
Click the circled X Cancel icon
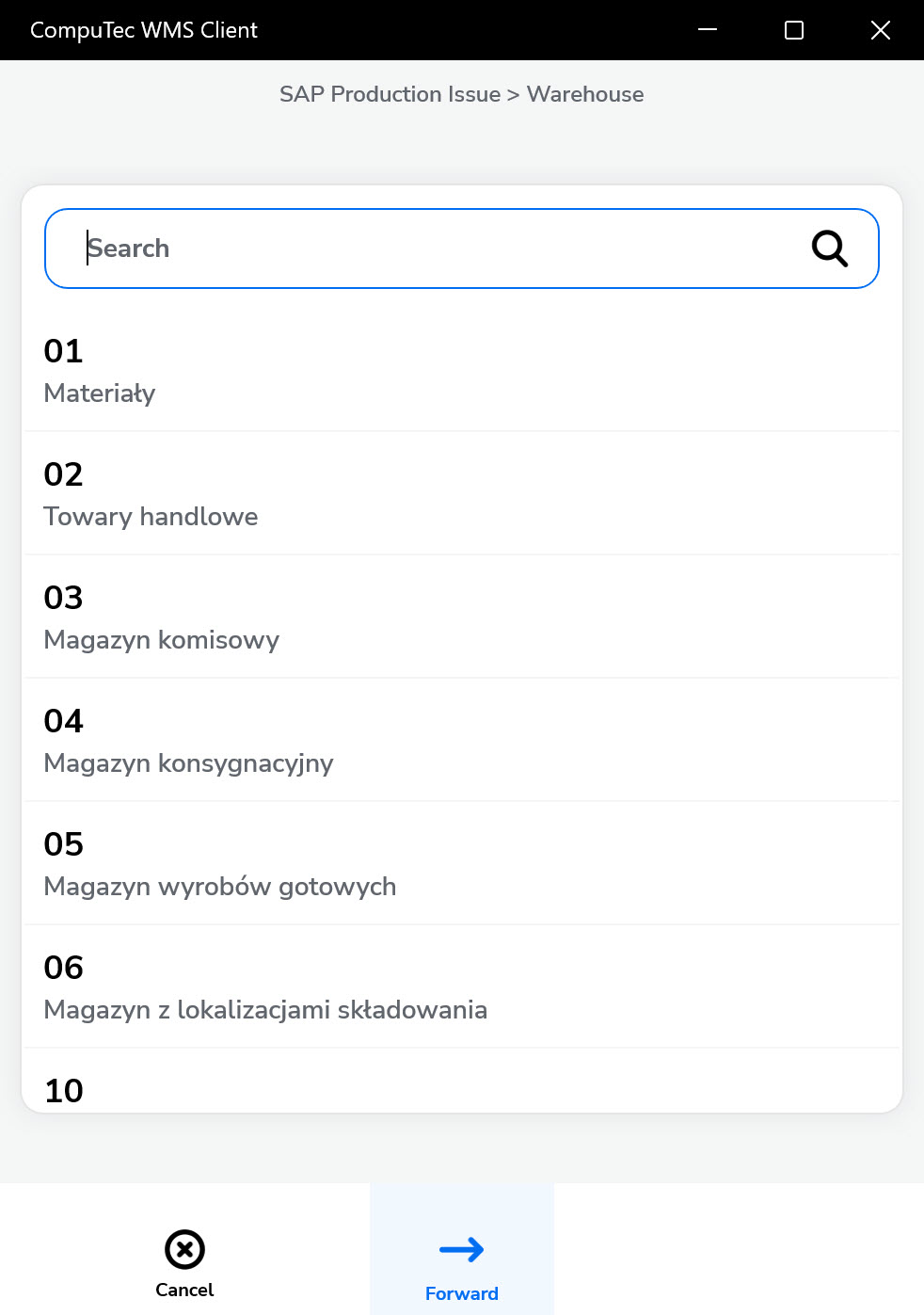click(184, 1249)
